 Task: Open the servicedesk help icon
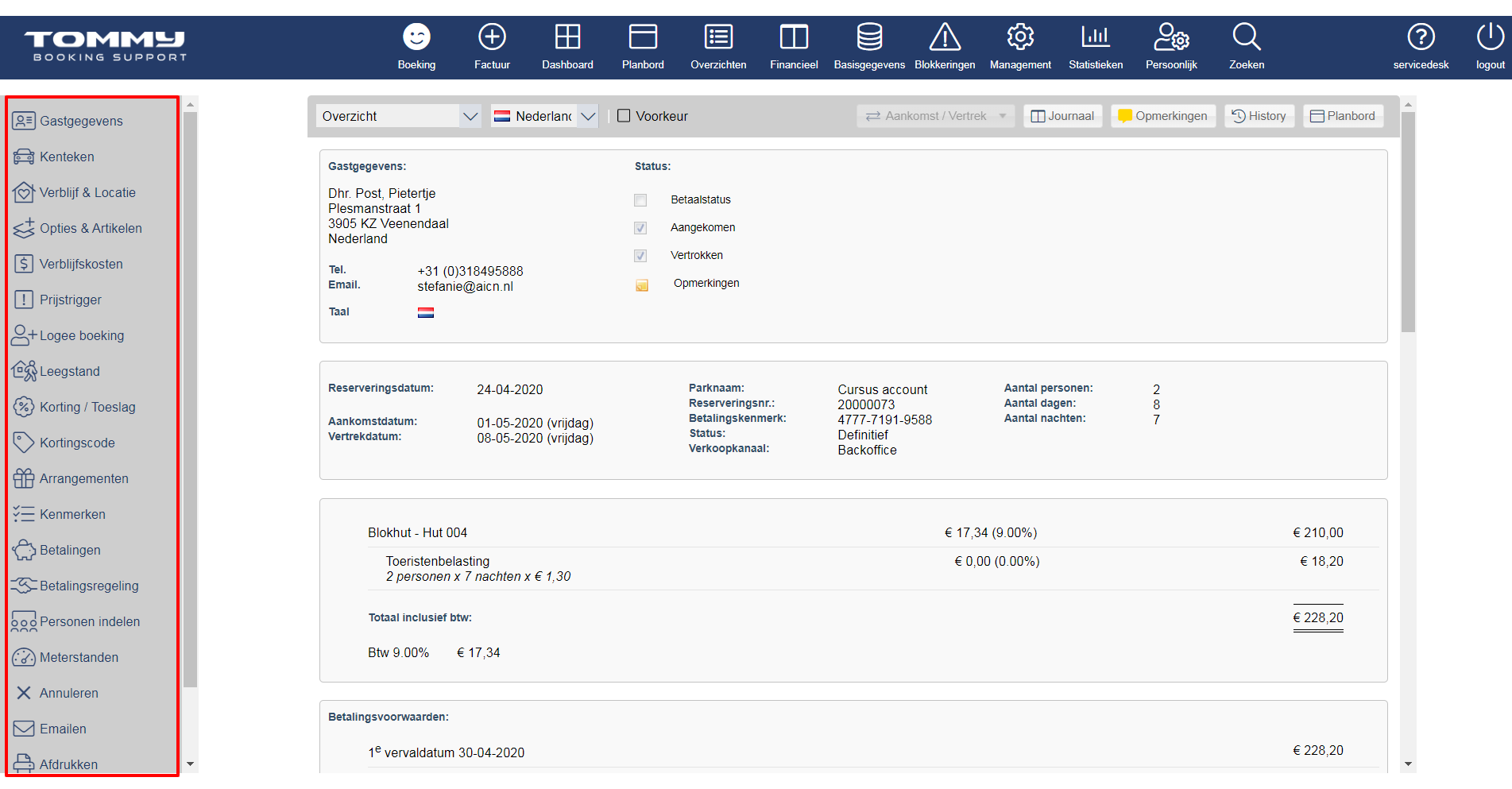[1421, 37]
